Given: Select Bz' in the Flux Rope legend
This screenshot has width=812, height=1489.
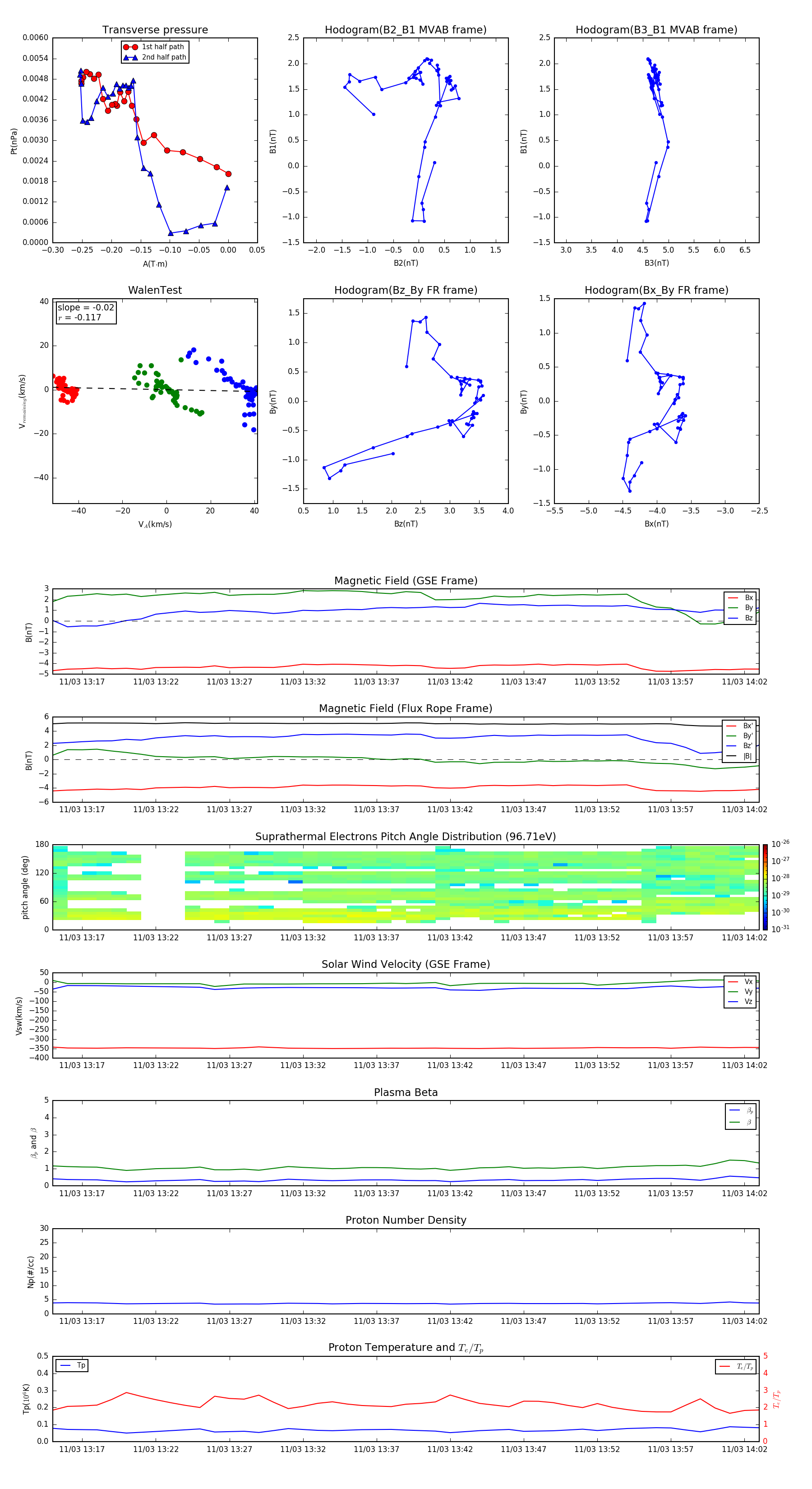Looking at the screenshot, I should (x=740, y=746).
